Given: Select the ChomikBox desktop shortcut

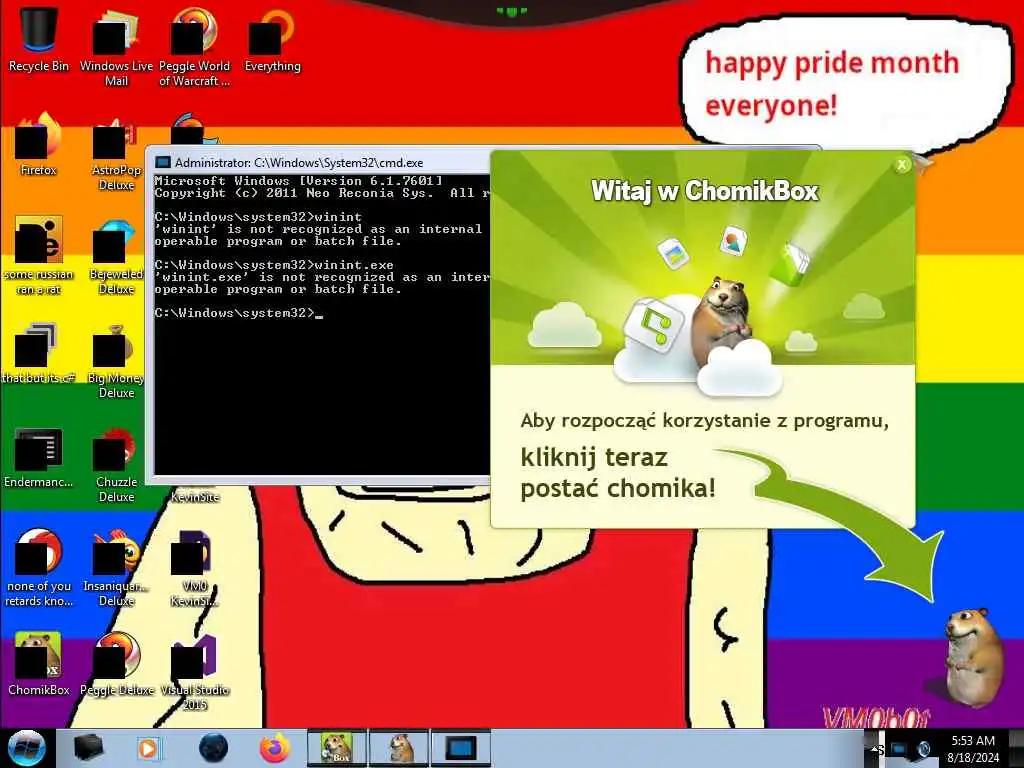Looking at the screenshot, I should [39, 664].
